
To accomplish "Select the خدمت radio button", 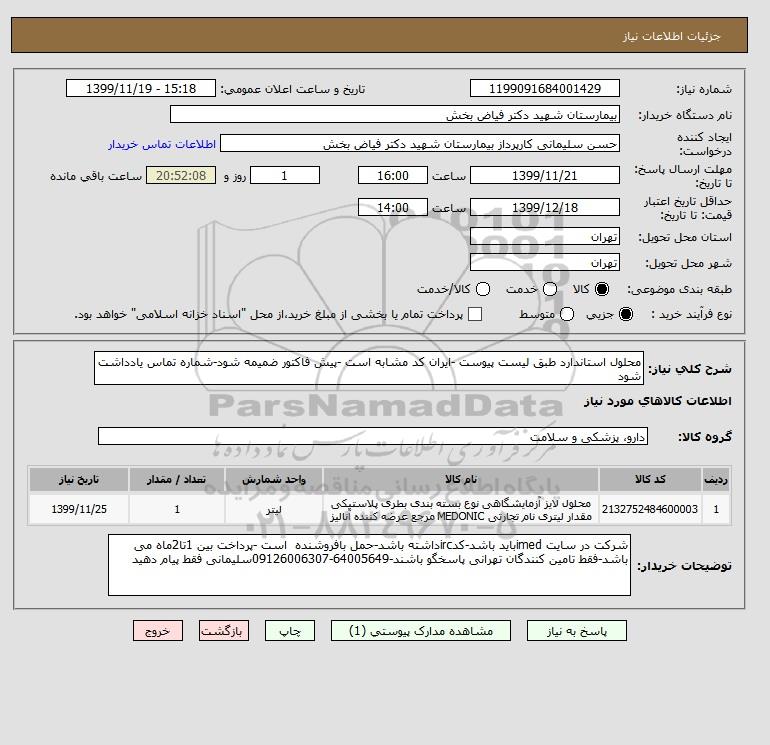I will [550, 289].
